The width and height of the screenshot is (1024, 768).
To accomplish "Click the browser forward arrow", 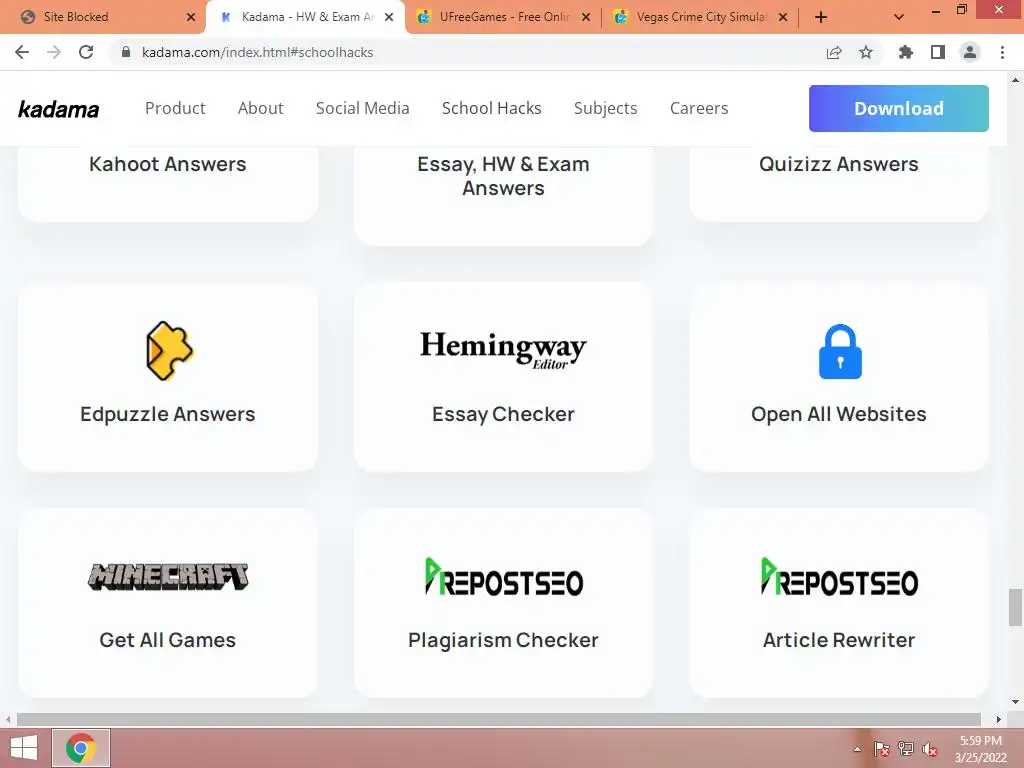I will point(54,52).
